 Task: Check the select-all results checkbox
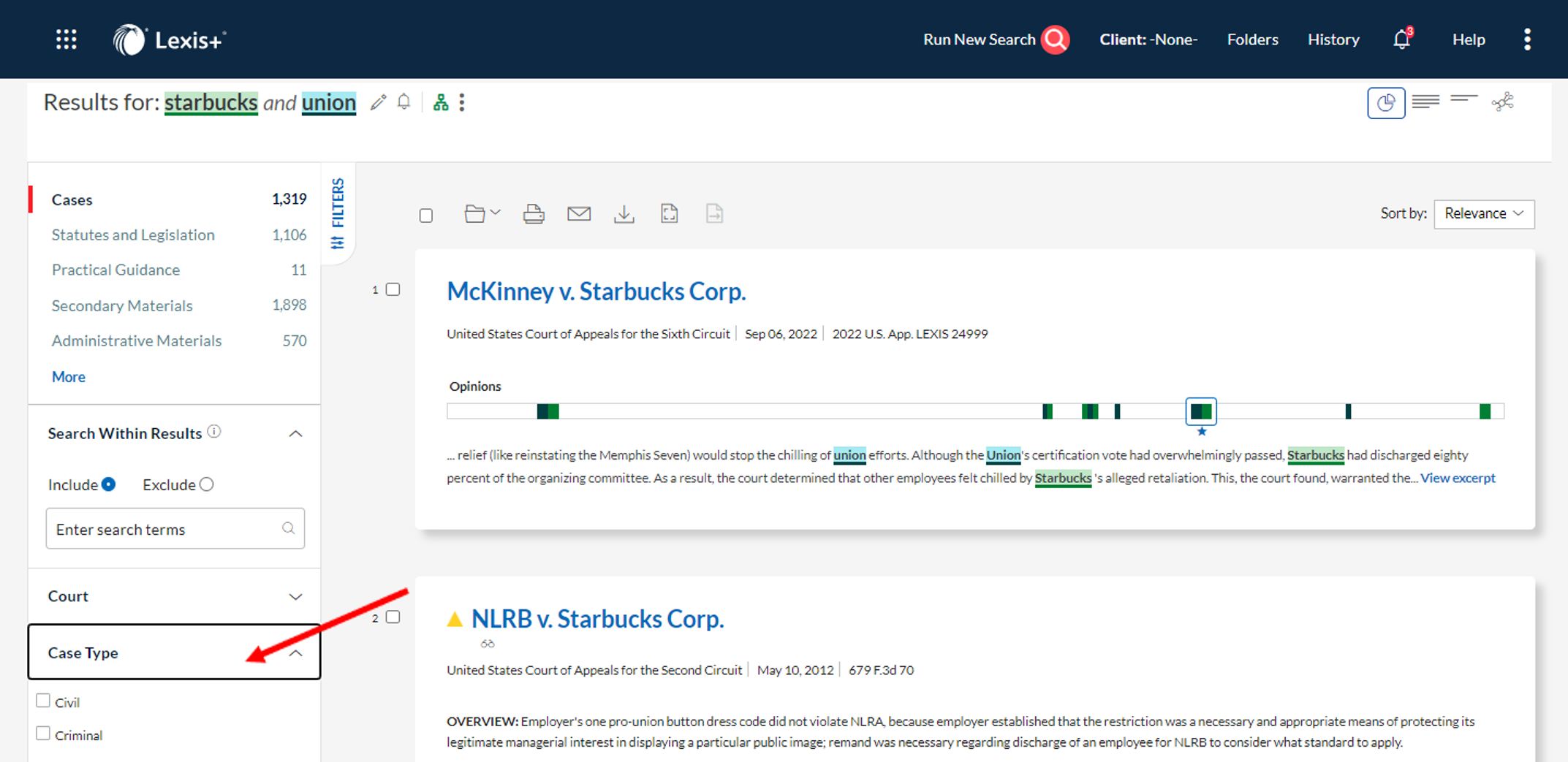point(426,216)
